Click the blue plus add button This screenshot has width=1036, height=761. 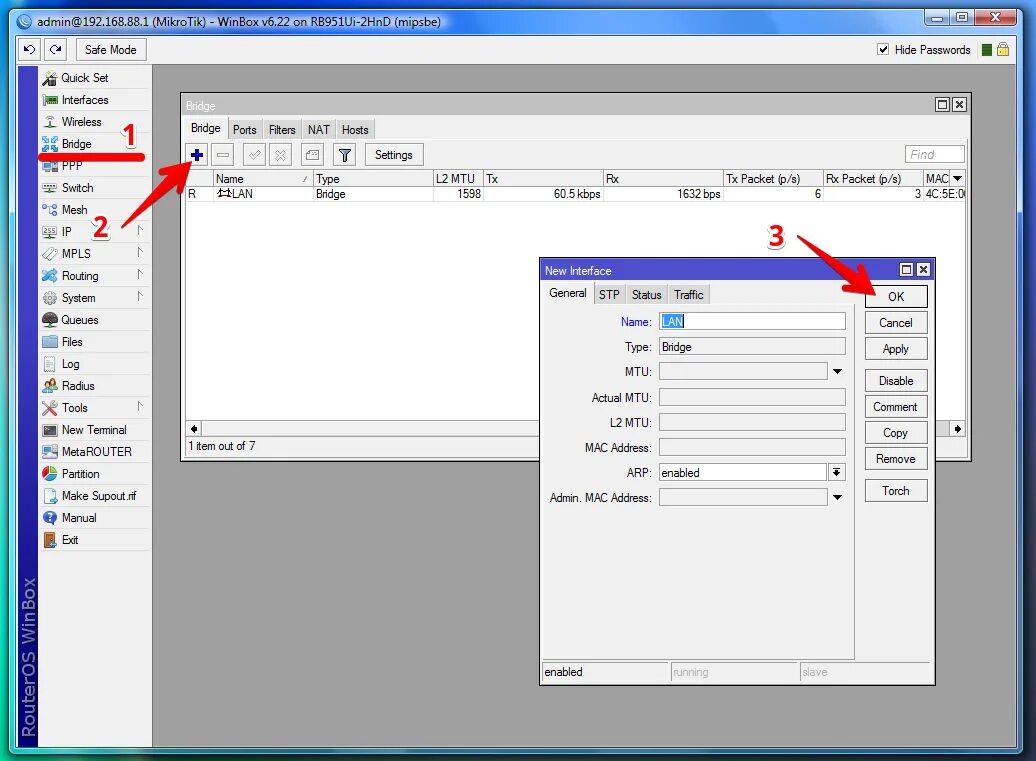click(x=197, y=155)
